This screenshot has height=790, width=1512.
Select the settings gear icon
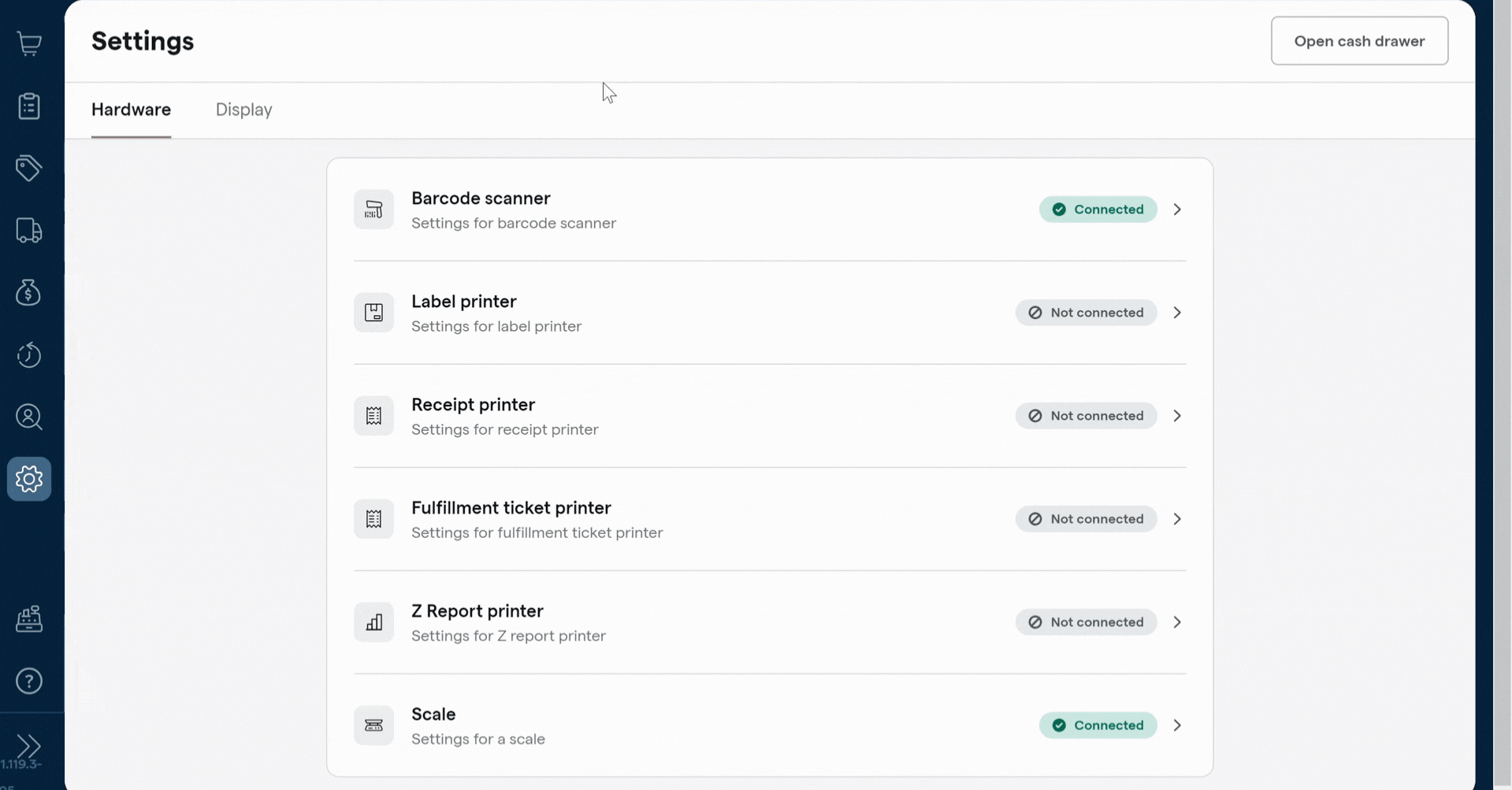coord(29,479)
